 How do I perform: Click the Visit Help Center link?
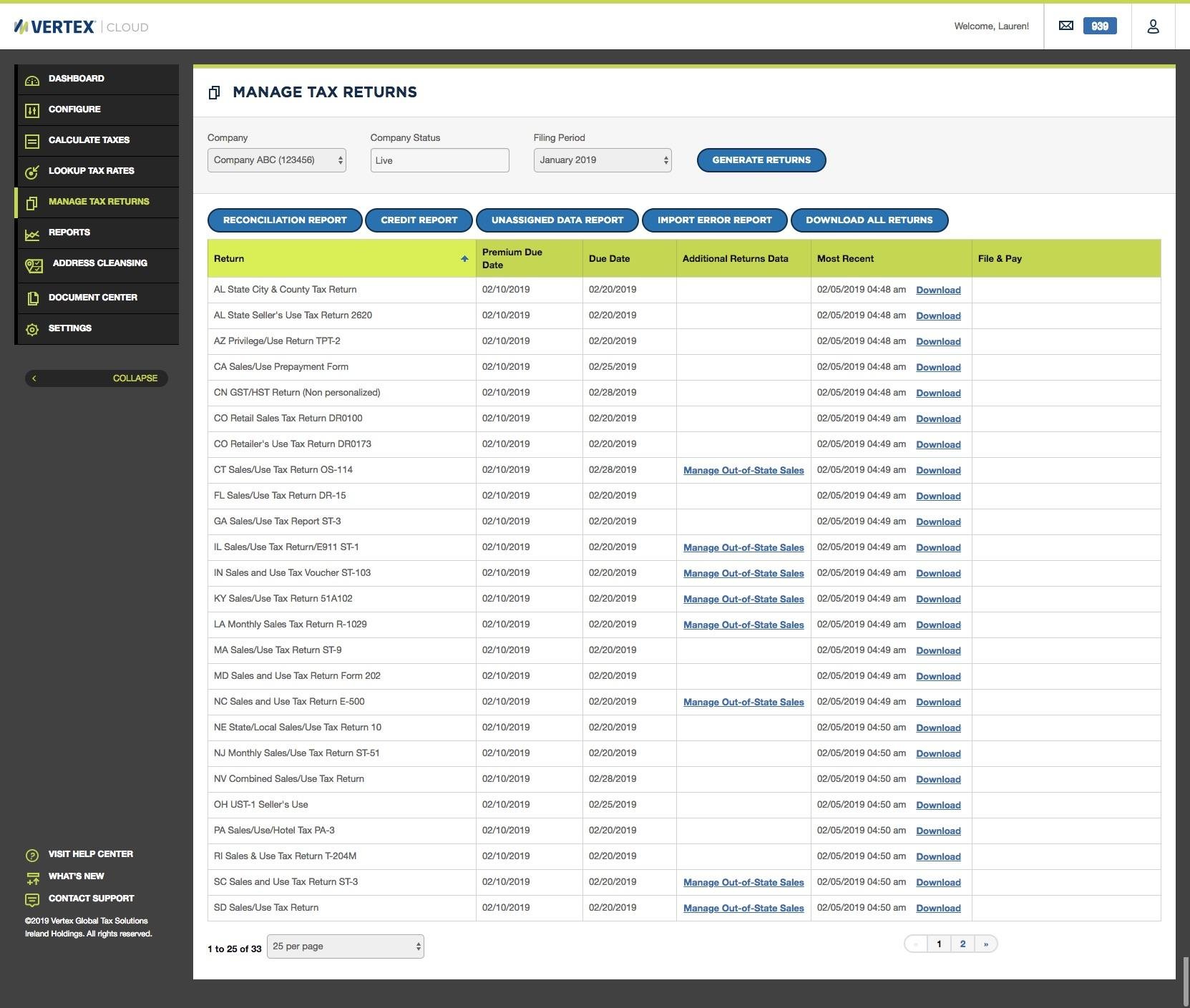click(x=91, y=854)
